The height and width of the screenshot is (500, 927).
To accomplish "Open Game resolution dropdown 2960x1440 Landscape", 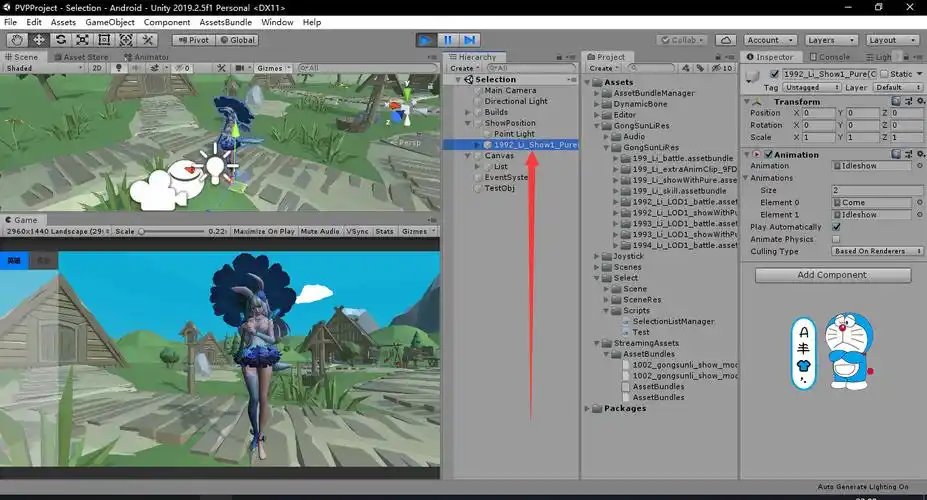I will coord(57,231).
